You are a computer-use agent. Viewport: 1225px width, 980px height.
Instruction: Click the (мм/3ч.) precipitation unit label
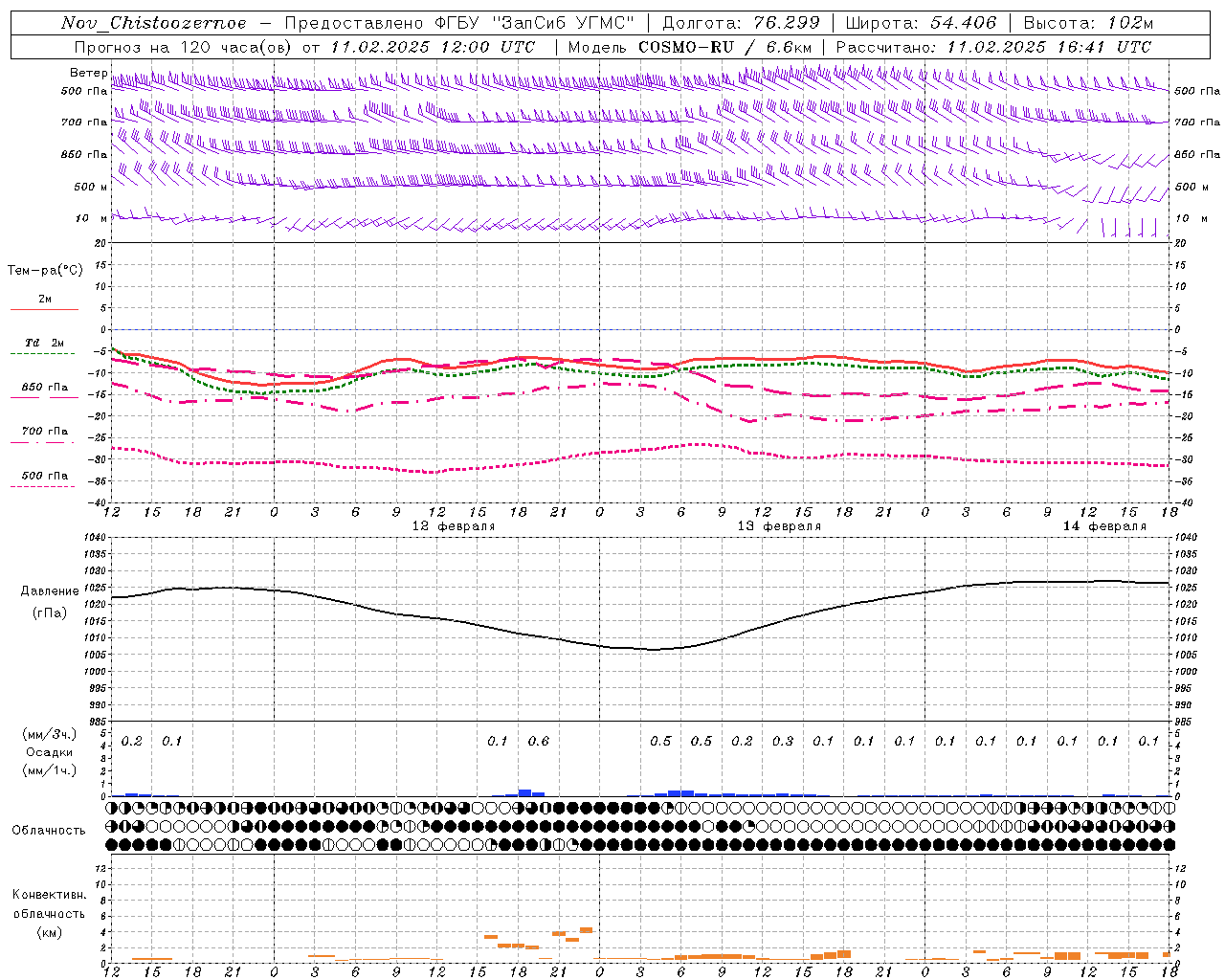pyautogui.click(x=50, y=735)
